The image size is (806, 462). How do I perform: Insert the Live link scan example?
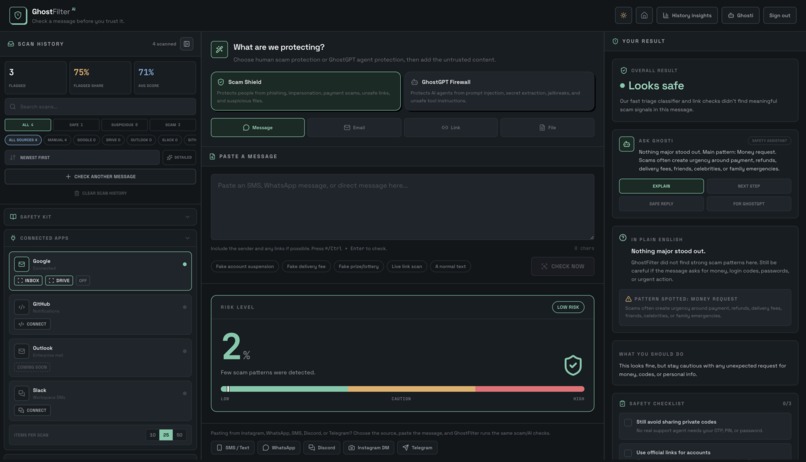tap(407, 266)
